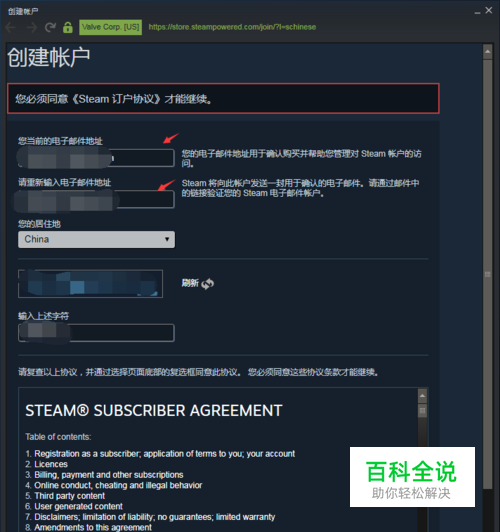
Task: Click the agreement box scroll up arrow
Action: tap(422, 396)
